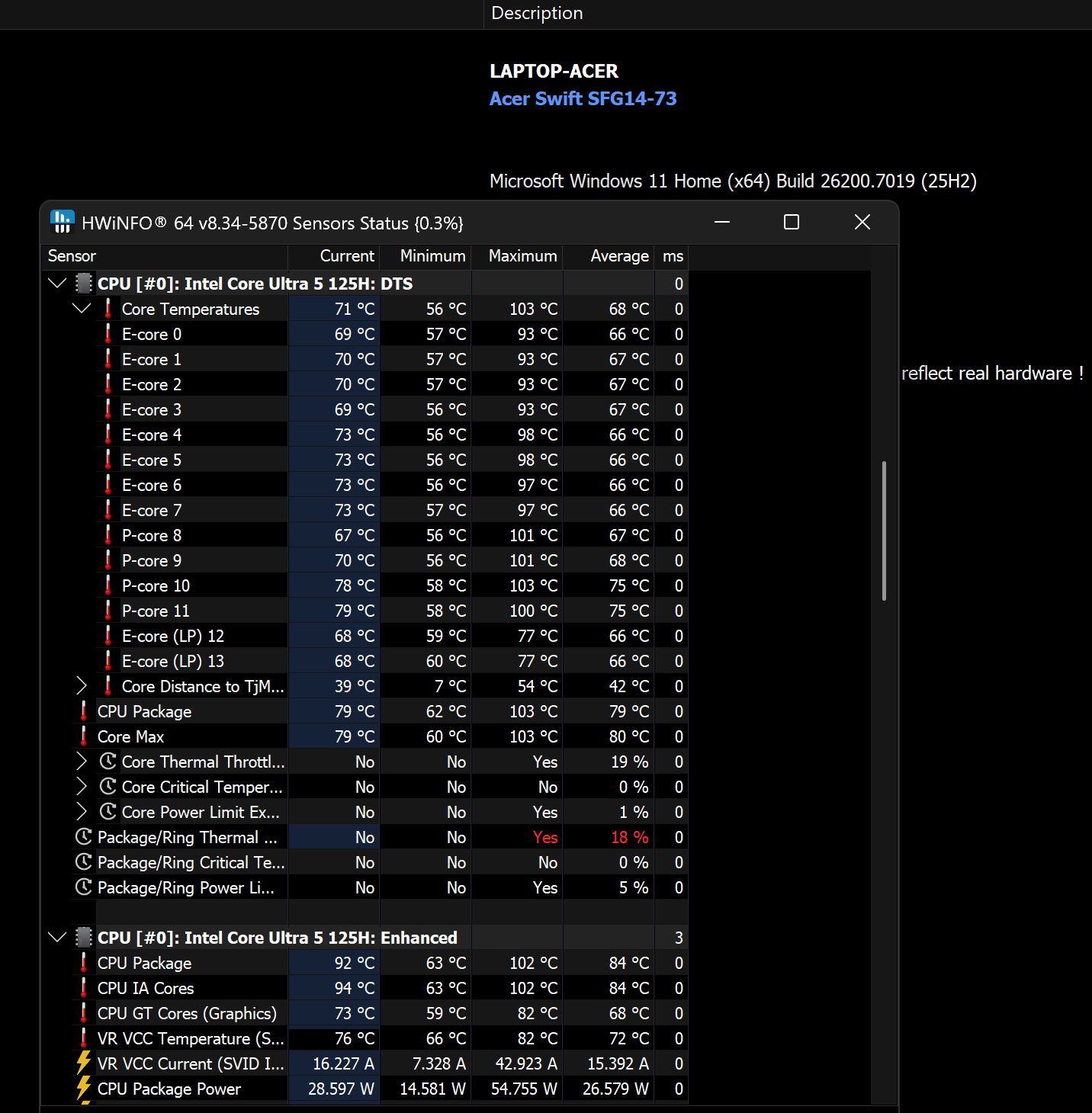The height and width of the screenshot is (1113, 1092).
Task: Minimize the HWiNFO Sensors Status window
Action: coord(722,222)
